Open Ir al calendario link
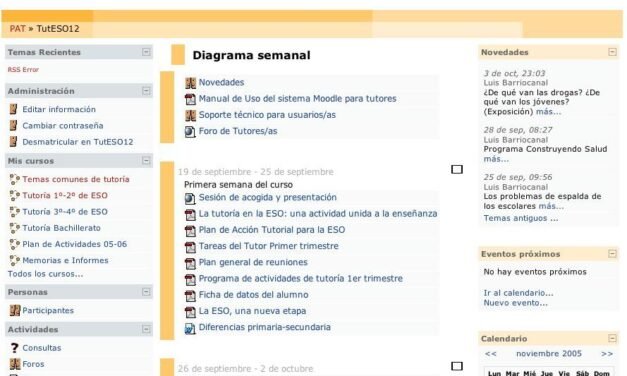Viewport: 627px width, 376px height. pyautogui.click(x=518, y=293)
